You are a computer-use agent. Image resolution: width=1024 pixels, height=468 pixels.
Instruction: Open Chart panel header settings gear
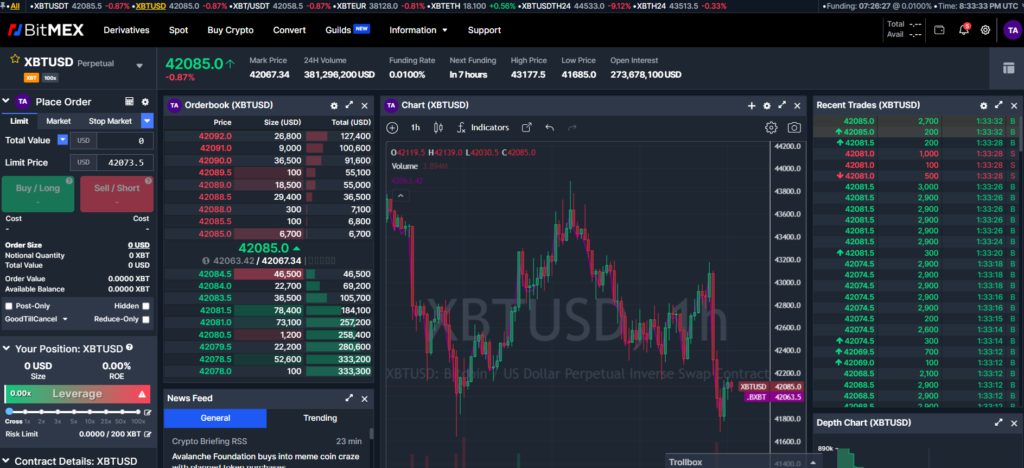pos(767,105)
